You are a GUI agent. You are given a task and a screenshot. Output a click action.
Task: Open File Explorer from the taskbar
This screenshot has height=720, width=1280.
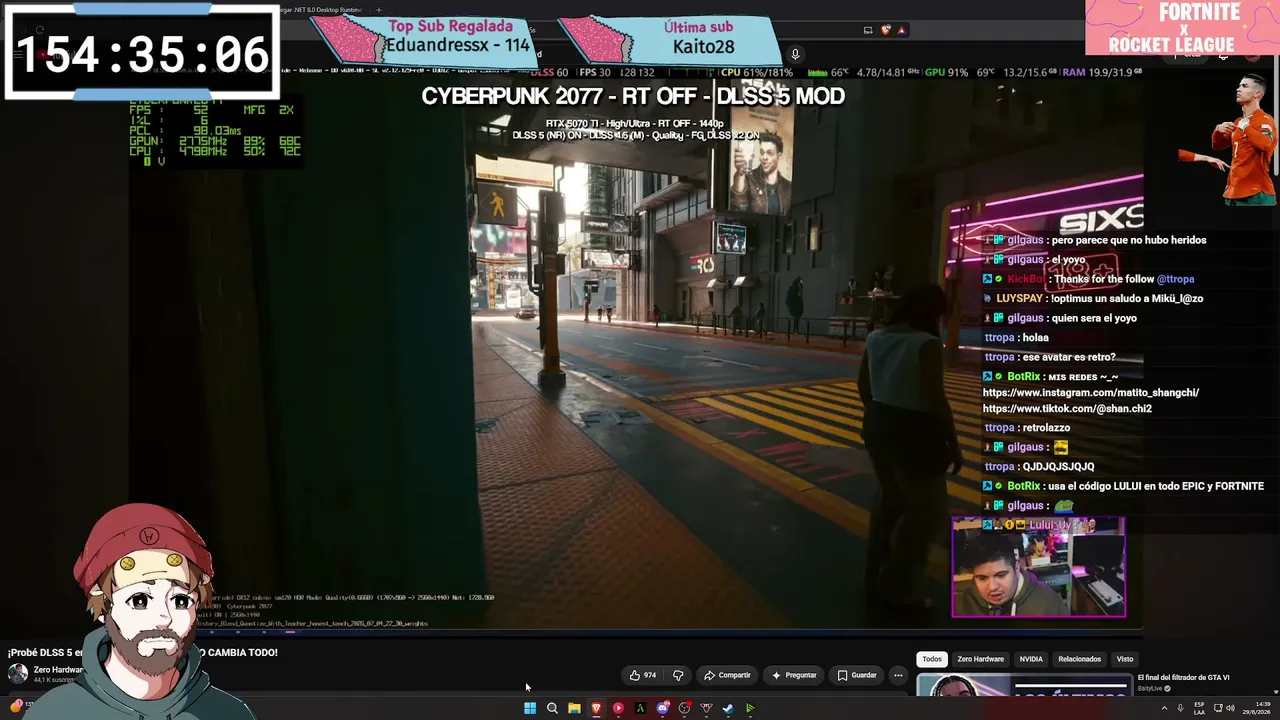(x=574, y=708)
